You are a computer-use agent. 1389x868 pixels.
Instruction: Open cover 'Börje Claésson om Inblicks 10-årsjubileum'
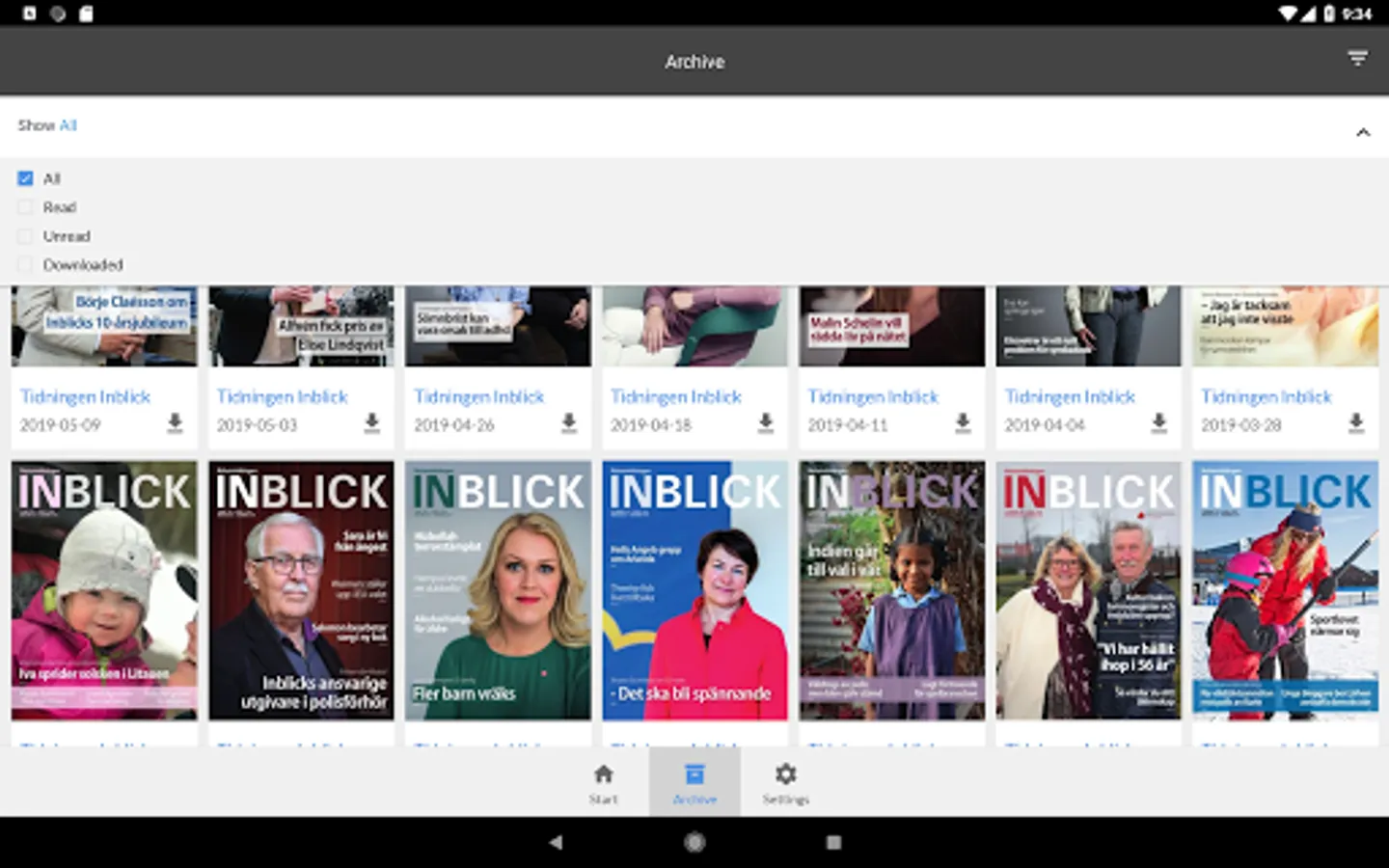tap(104, 326)
